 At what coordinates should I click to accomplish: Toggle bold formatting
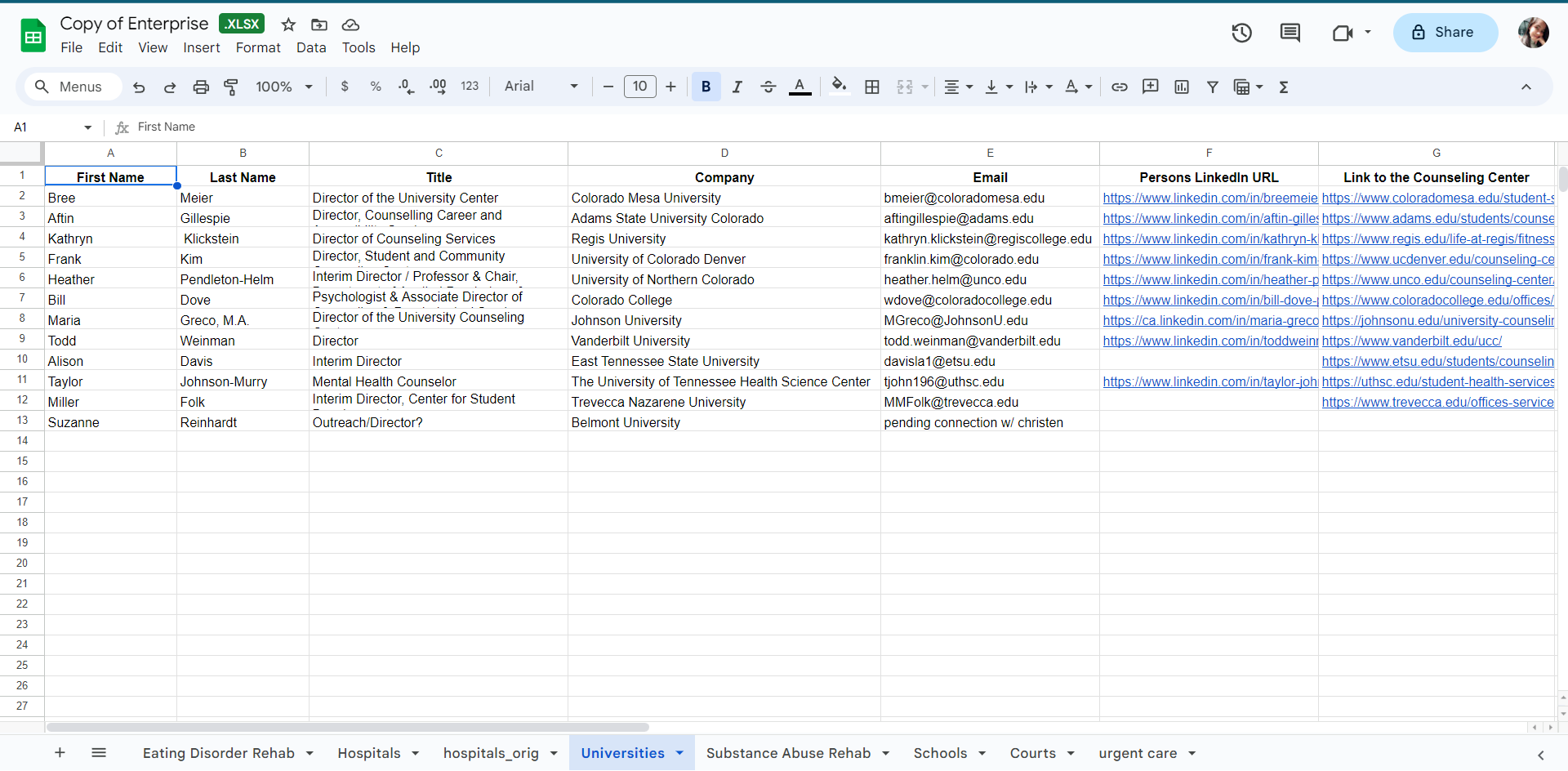706,87
